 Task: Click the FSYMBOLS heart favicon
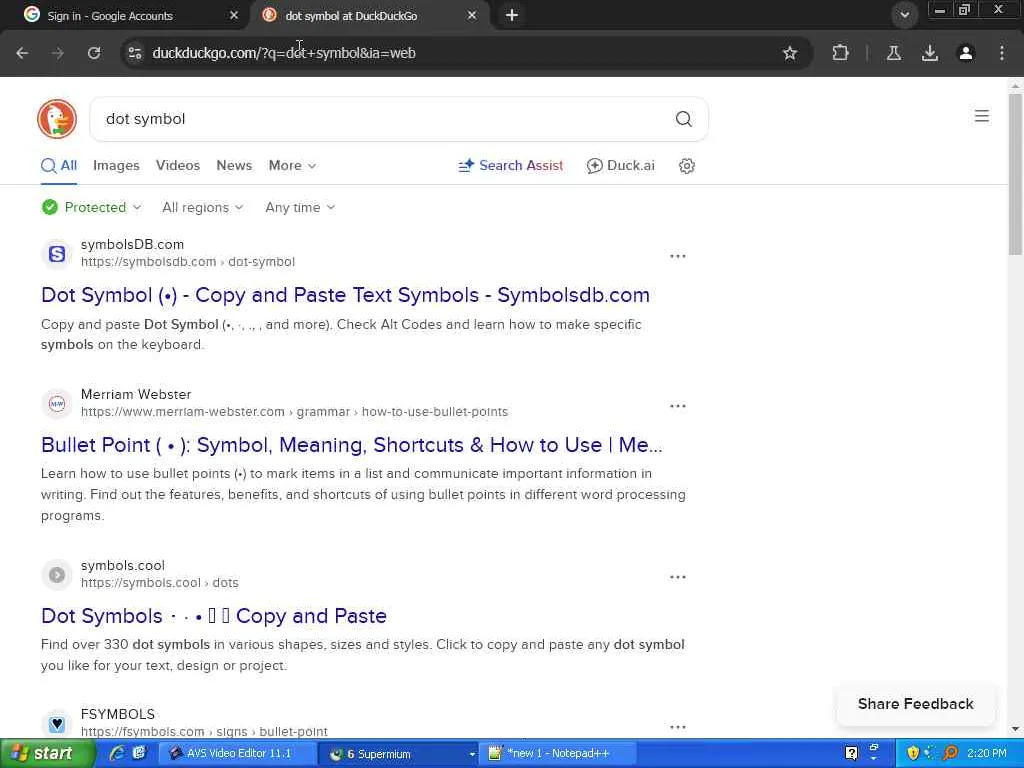click(57, 724)
